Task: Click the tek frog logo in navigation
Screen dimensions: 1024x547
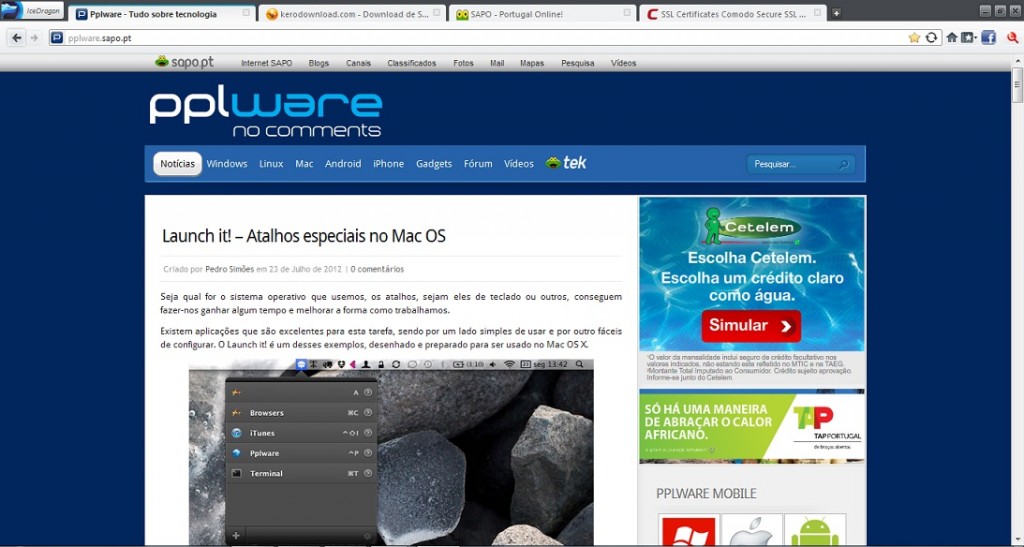Action: click(x=566, y=163)
